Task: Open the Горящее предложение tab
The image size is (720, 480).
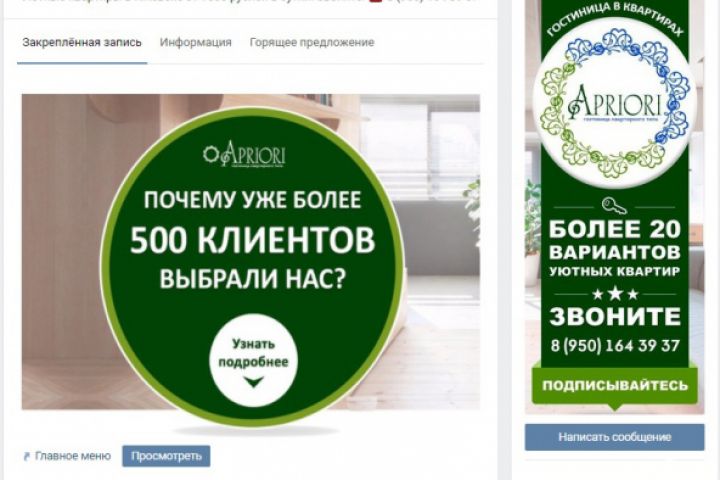Action: (x=312, y=42)
